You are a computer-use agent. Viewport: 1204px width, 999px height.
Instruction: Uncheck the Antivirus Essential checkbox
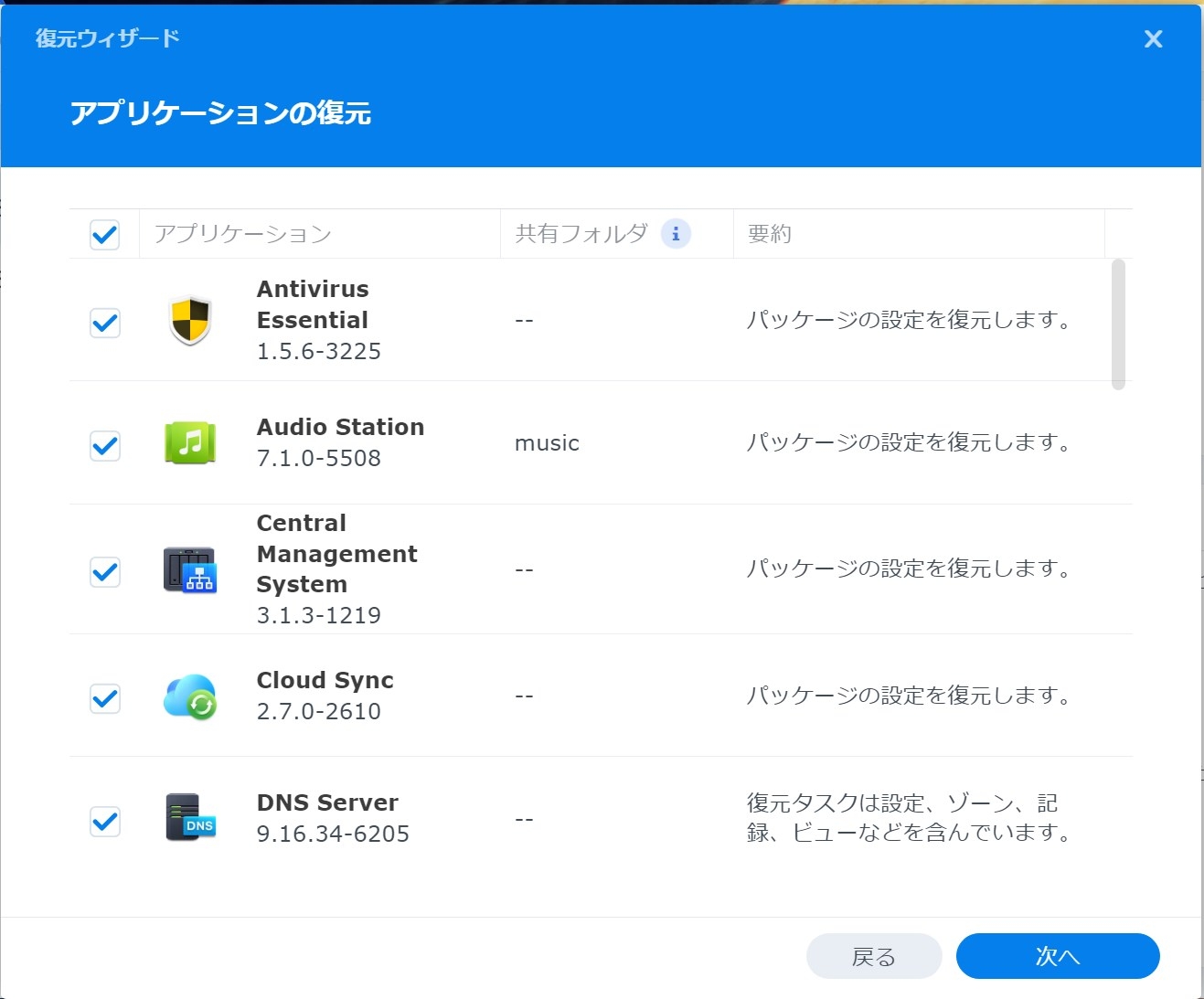[x=105, y=323]
